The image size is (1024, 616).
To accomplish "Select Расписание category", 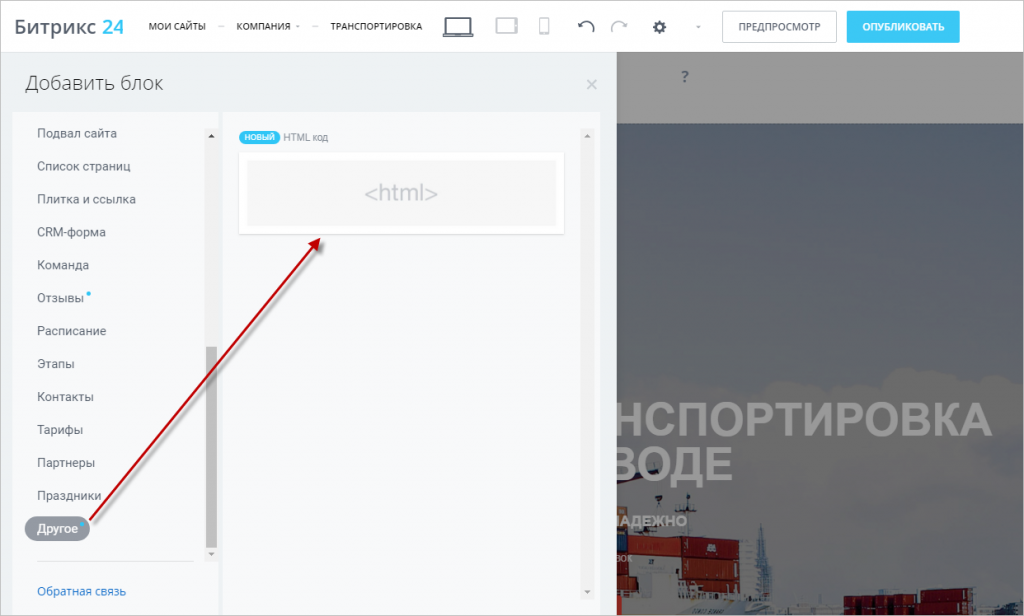I will (71, 331).
